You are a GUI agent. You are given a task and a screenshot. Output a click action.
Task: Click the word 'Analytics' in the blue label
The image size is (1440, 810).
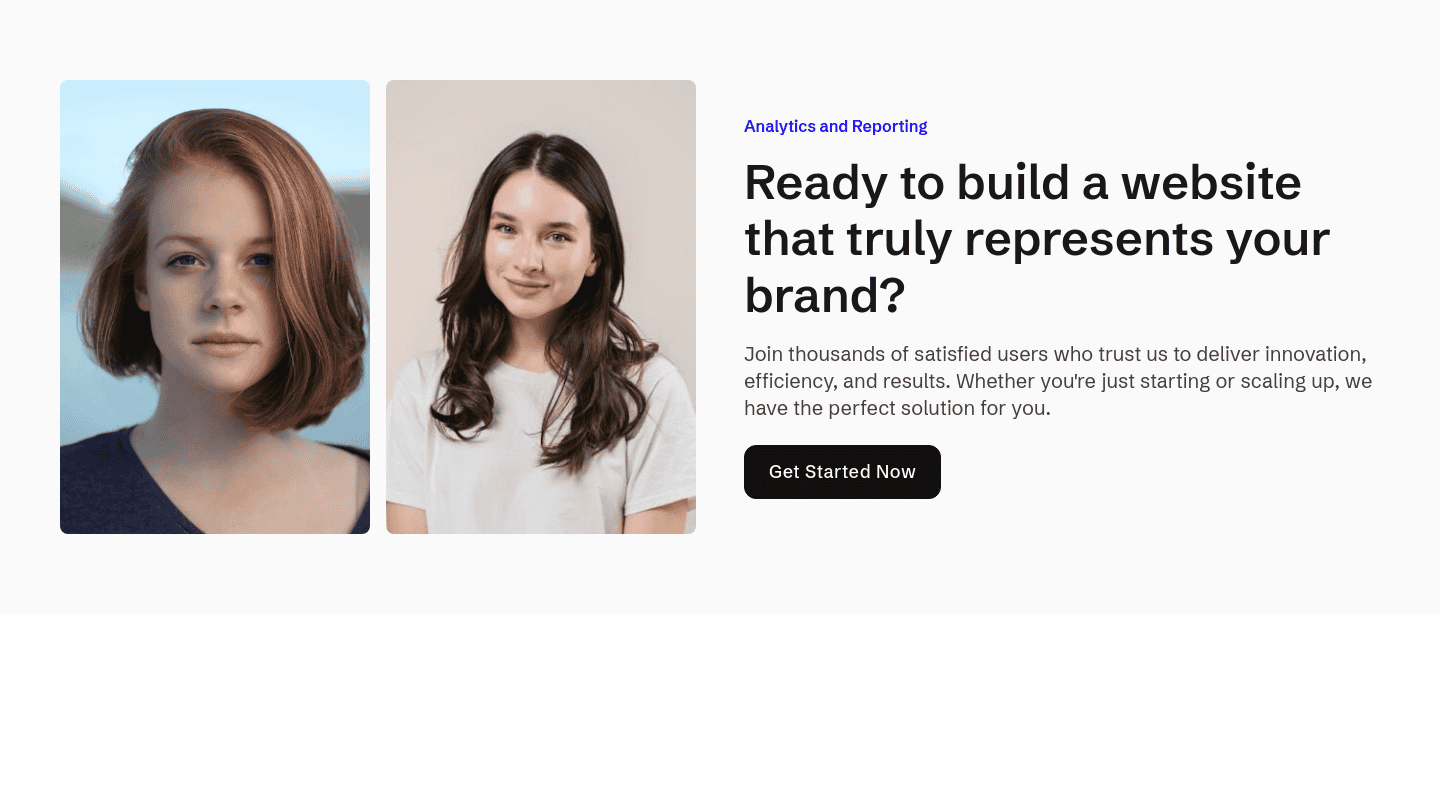pyautogui.click(x=780, y=126)
